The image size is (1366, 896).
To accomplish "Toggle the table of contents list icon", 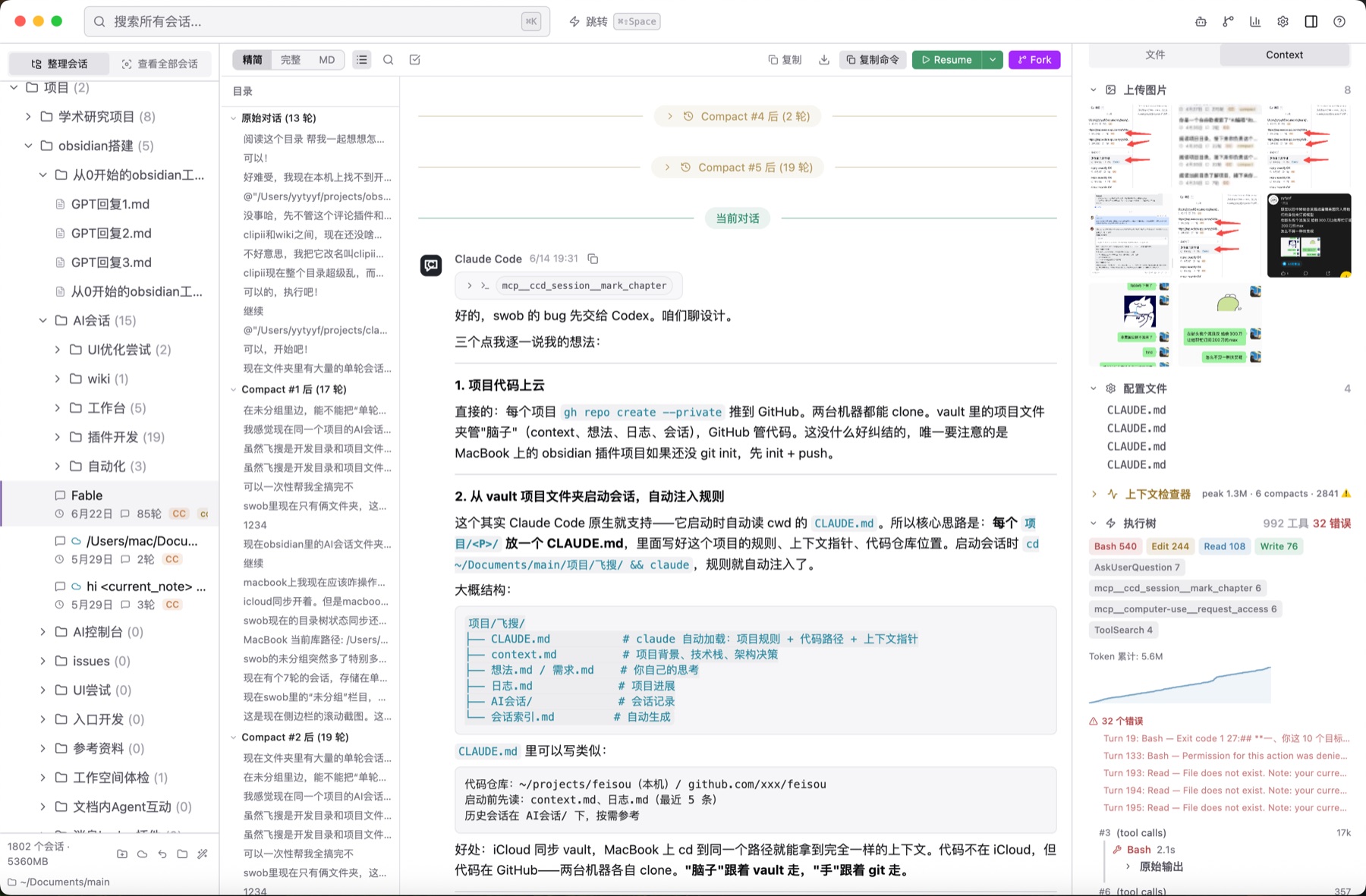I will pyautogui.click(x=362, y=60).
